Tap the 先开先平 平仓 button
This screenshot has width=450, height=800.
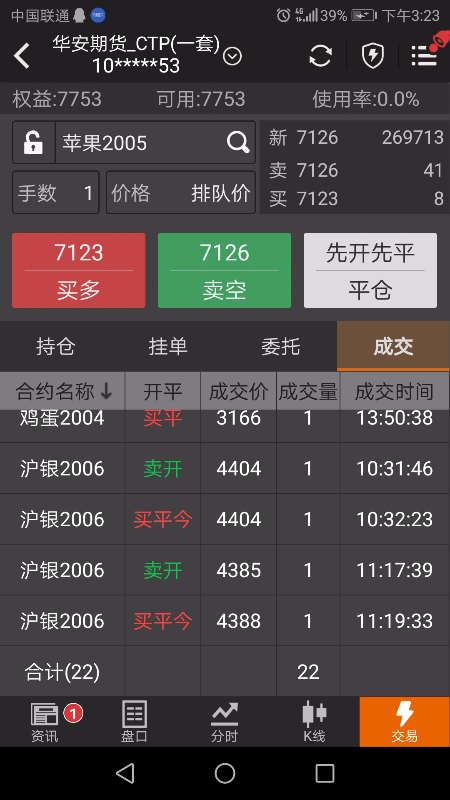370,270
